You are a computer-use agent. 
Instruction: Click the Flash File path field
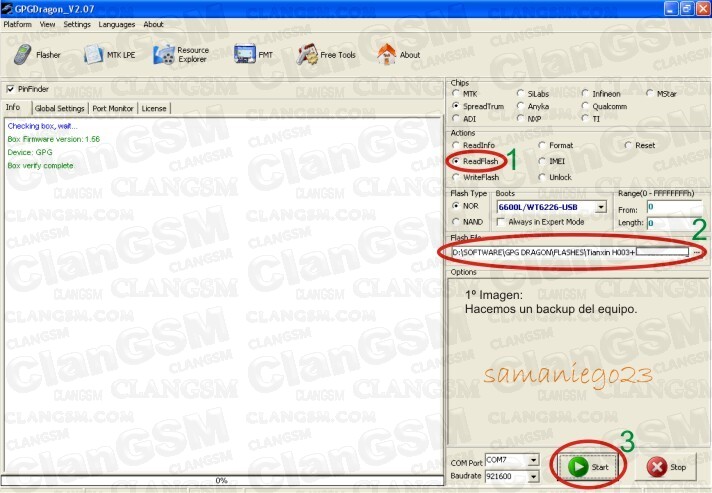[570, 252]
